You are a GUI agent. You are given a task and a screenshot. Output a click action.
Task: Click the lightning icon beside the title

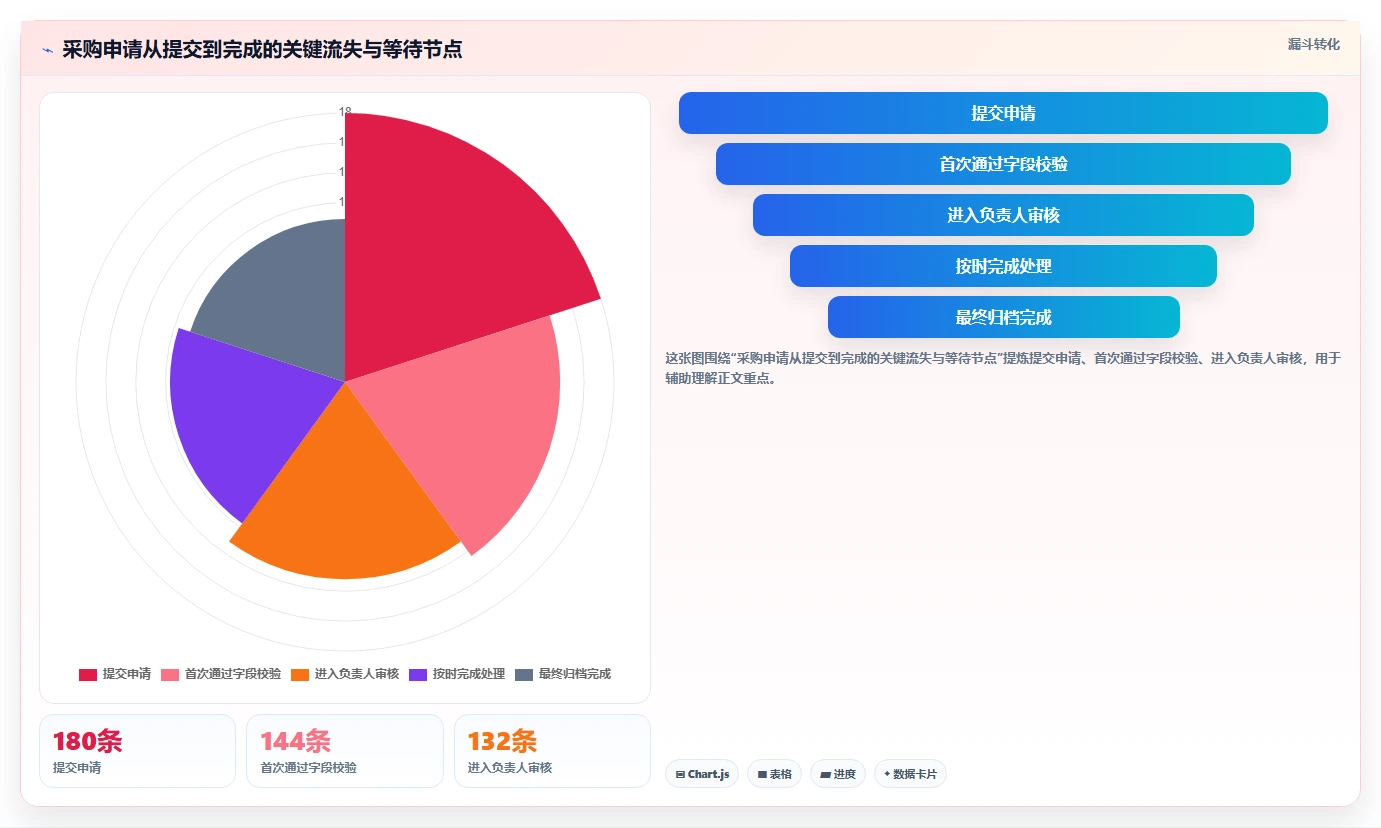pyautogui.click(x=48, y=50)
